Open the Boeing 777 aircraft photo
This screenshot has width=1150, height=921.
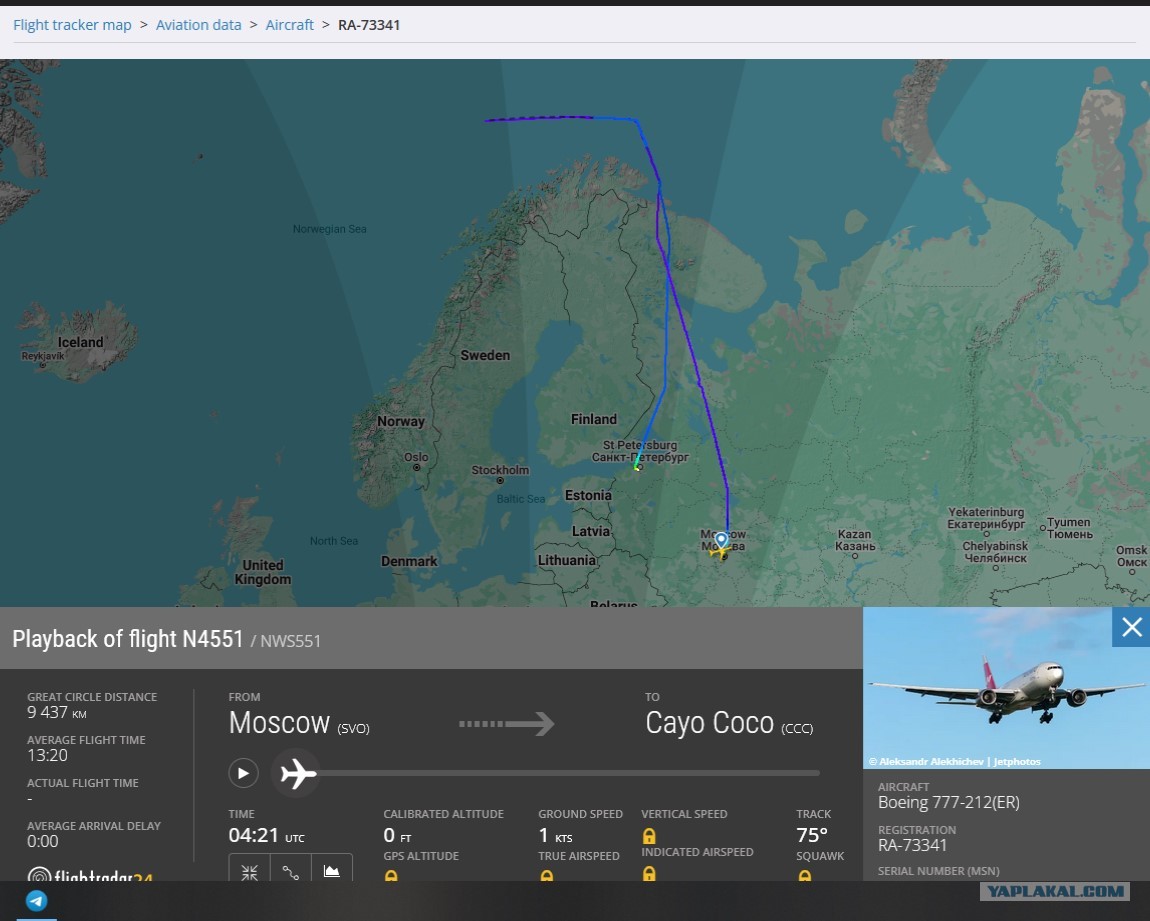[x=1006, y=688]
